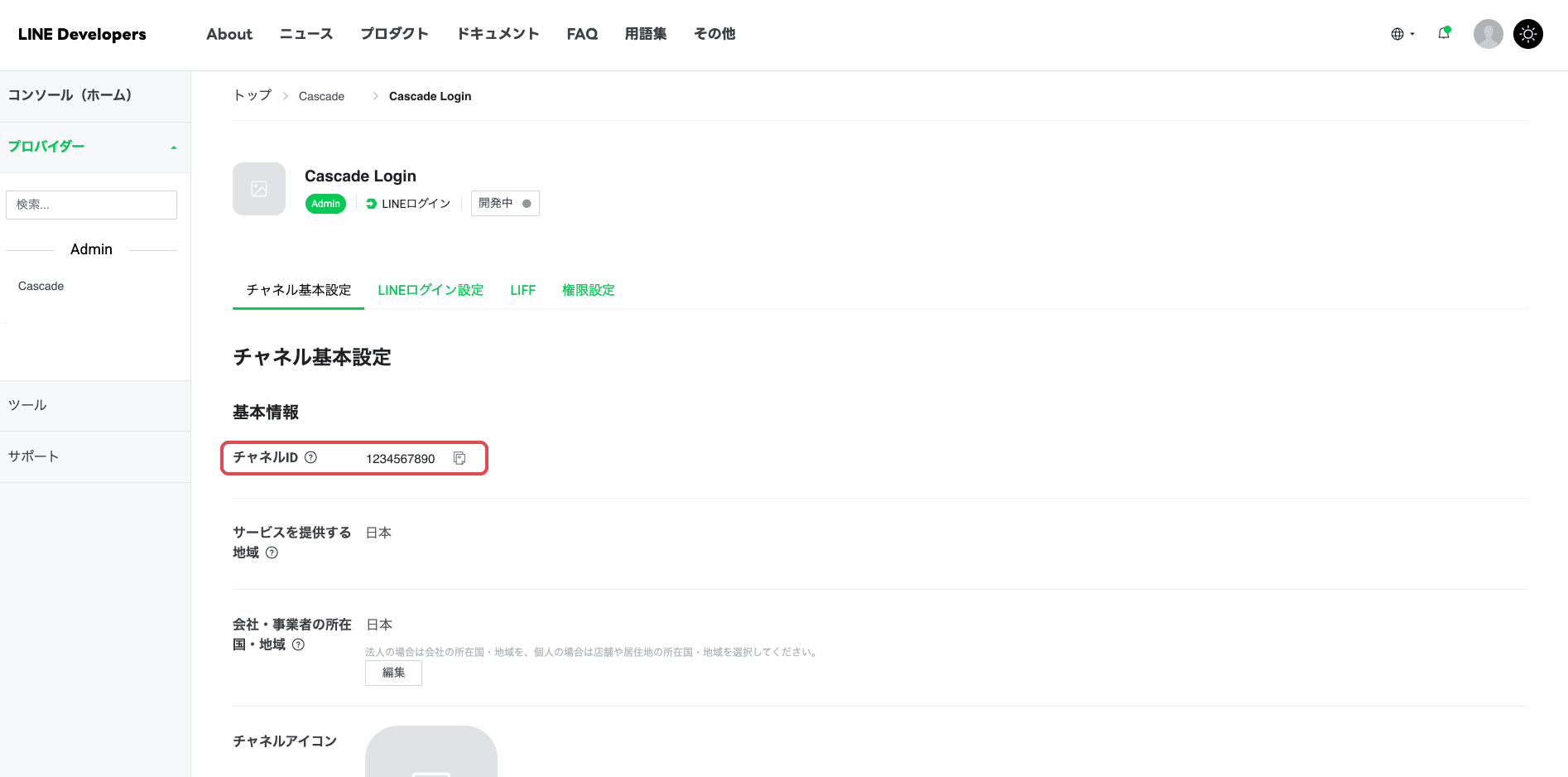The height and width of the screenshot is (777, 1568).
Task: Open the プロダクト menu
Action: point(394,34)
